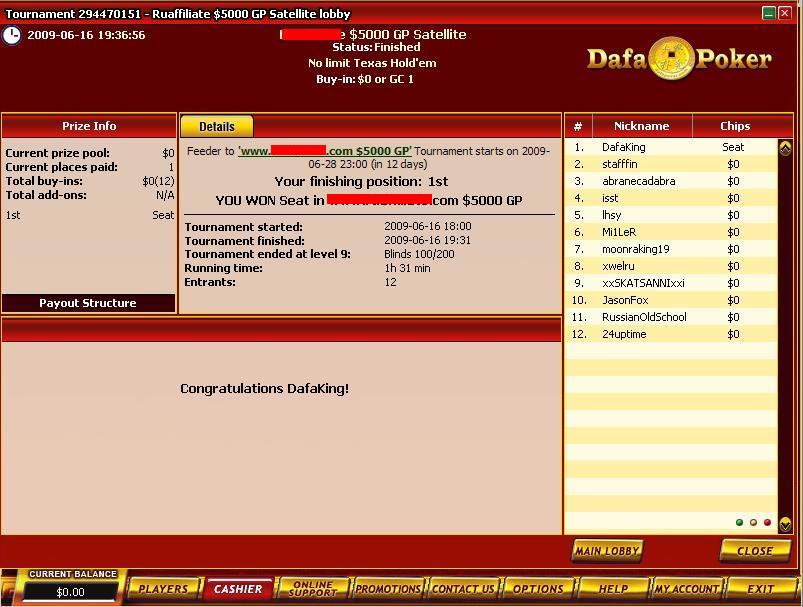This screenshot has width=803, height=607.
Task: Follow the $5000 GP feeder tournament link
Action: [325, 151]
